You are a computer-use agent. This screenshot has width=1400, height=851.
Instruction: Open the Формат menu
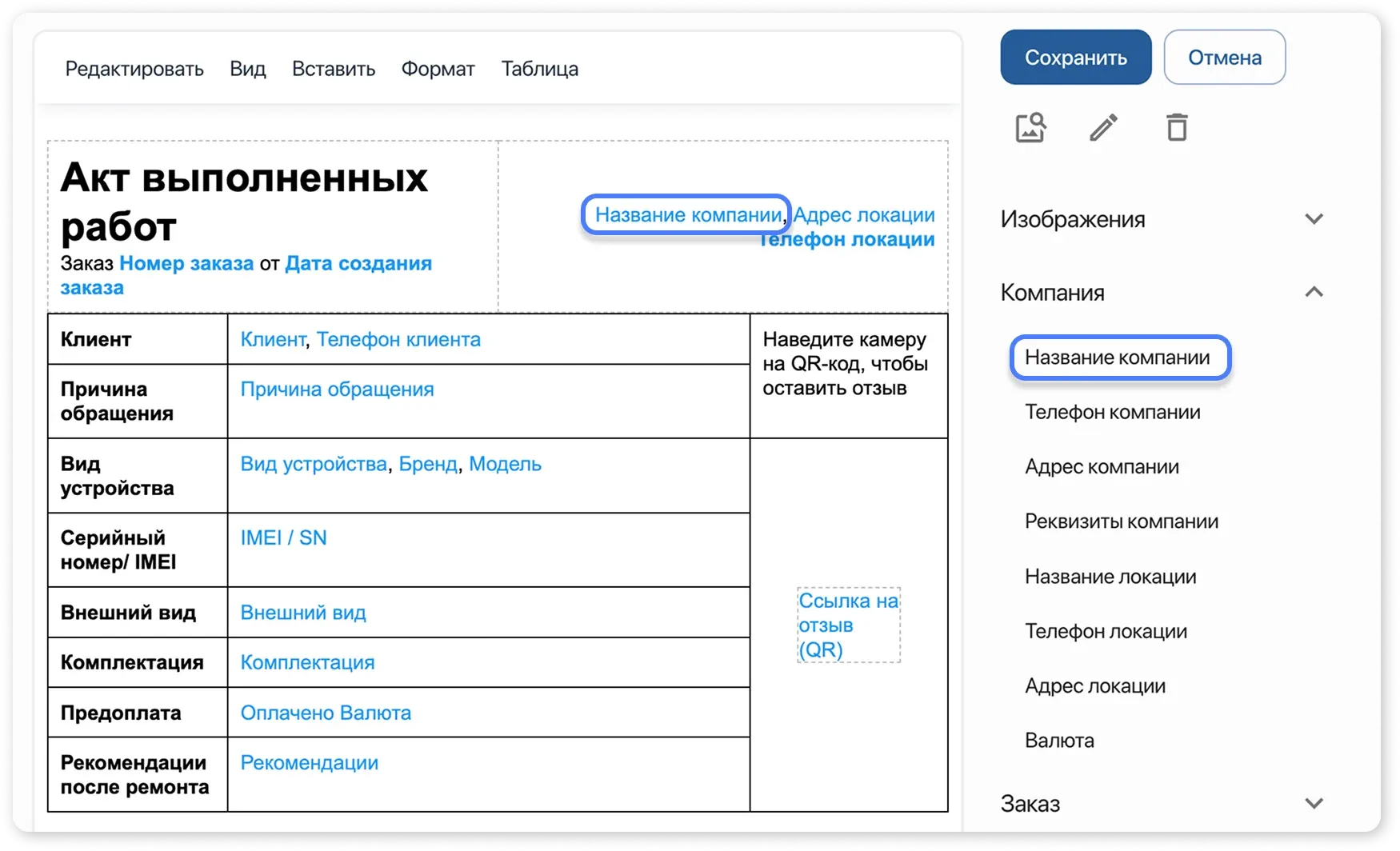438,68
